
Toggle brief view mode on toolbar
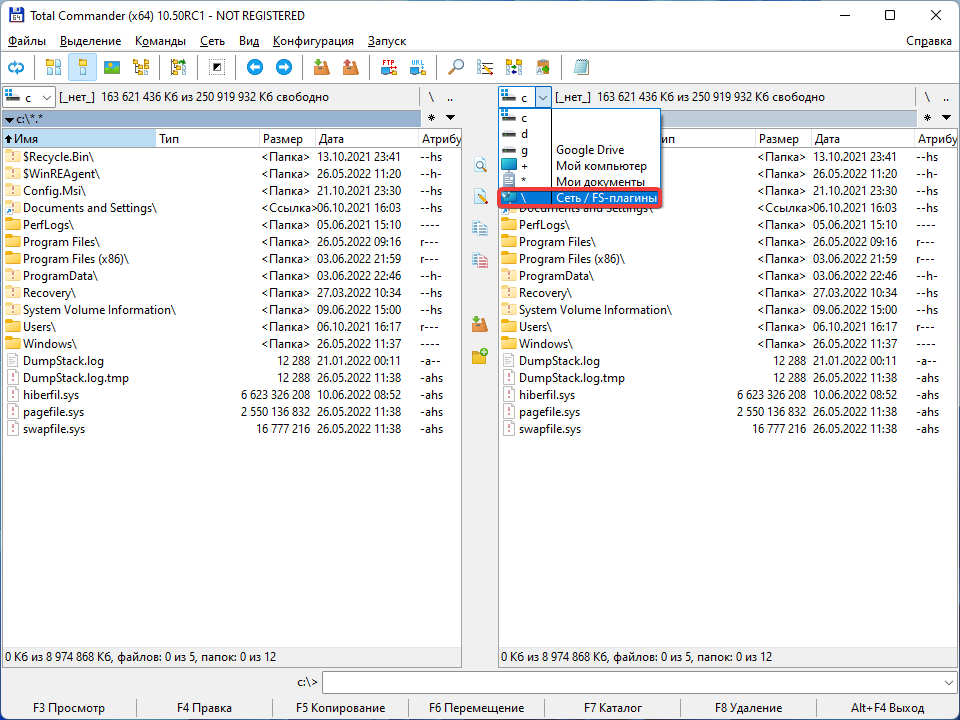coord(53,67)
